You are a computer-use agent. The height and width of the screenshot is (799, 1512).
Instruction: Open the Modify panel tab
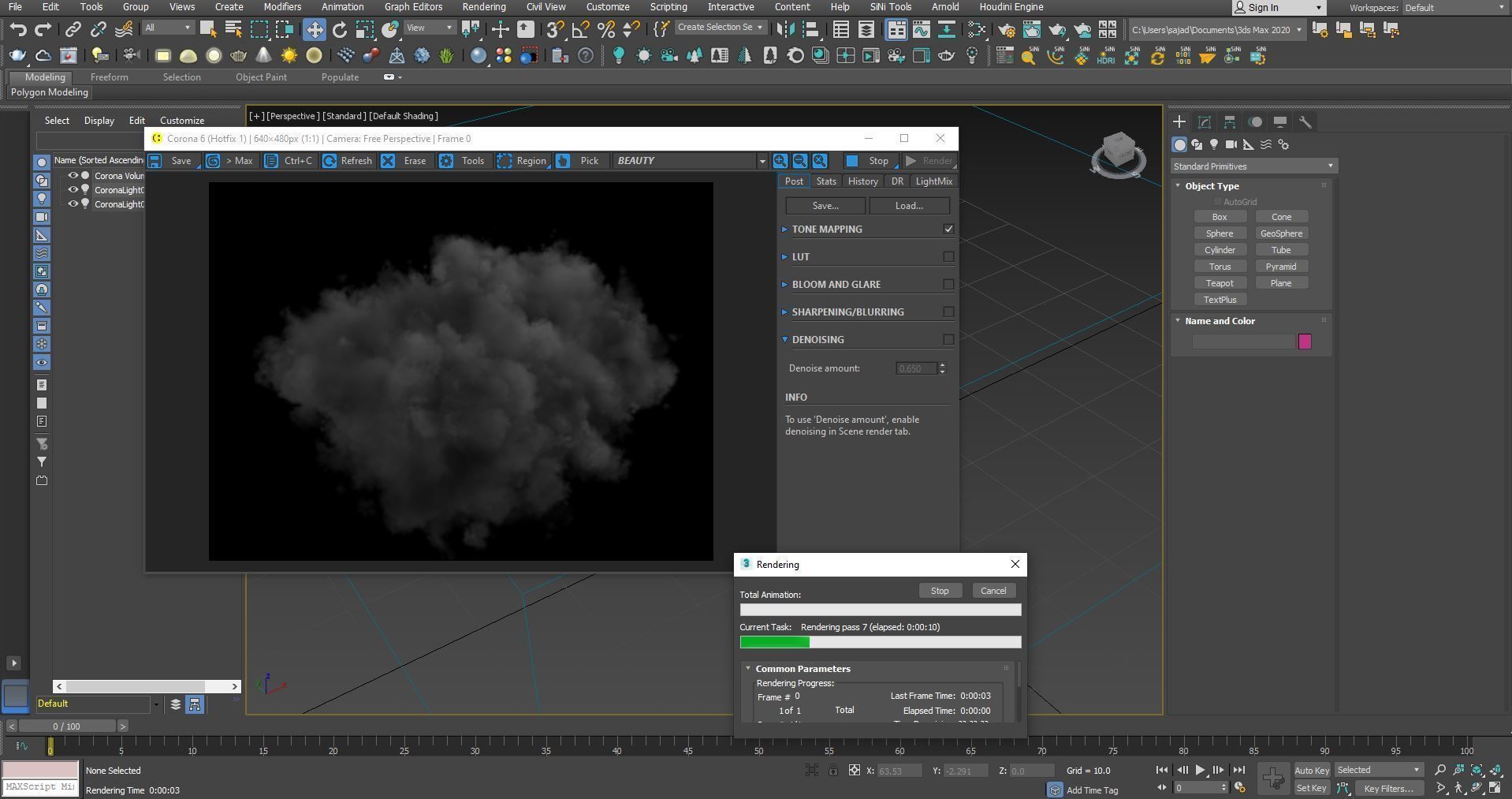click(1205, 121)
